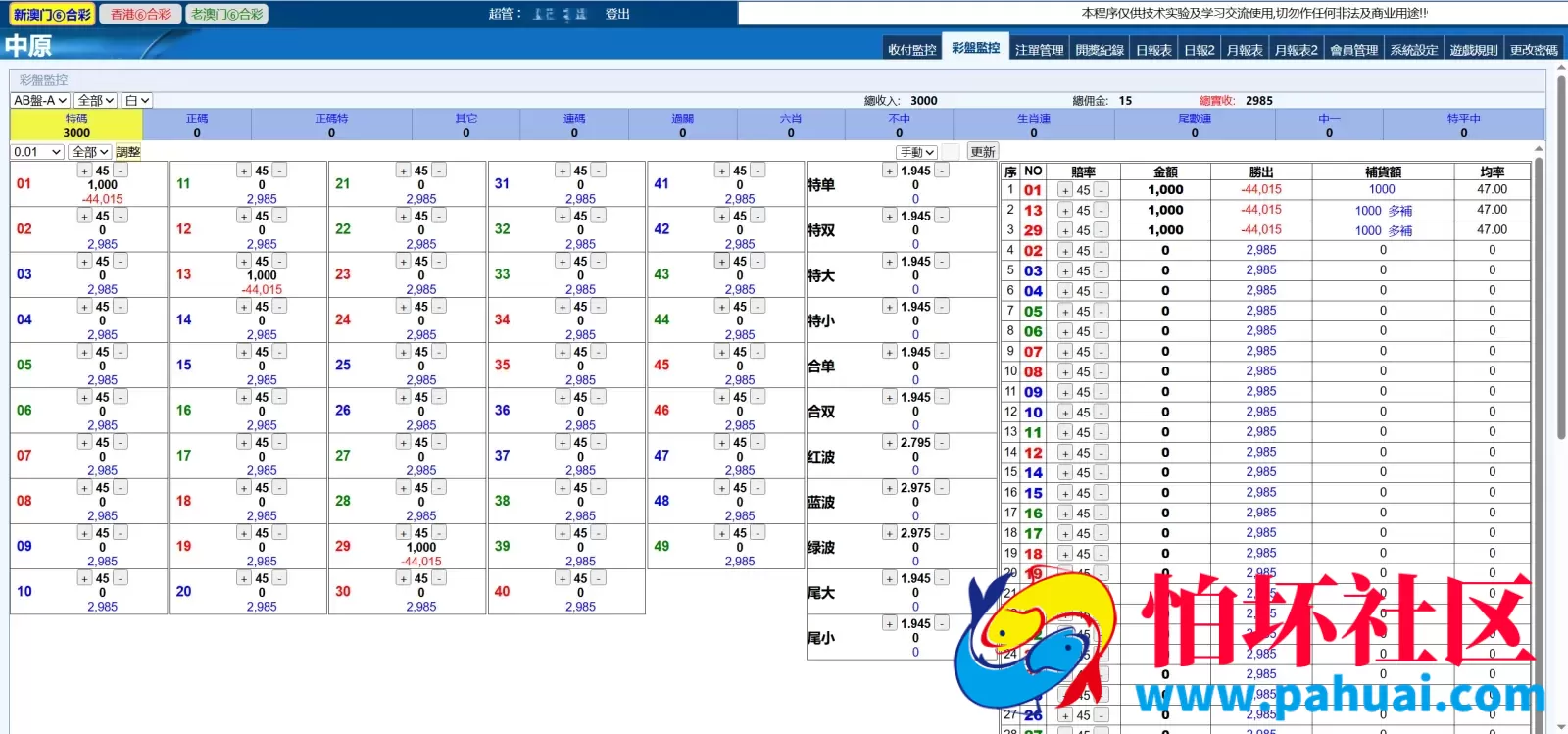The image size is (1568, 734).
Task: Select the 特碼 3000 category tab
Action: (76, 124)
